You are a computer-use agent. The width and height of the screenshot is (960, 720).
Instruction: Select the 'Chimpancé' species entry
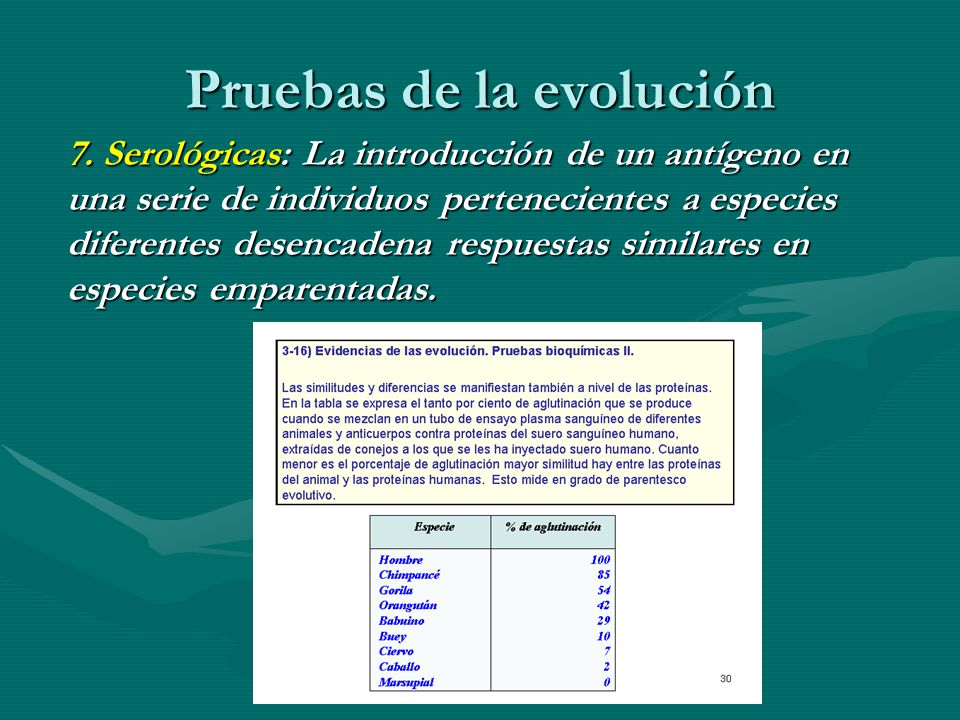(x=409, y=575)
